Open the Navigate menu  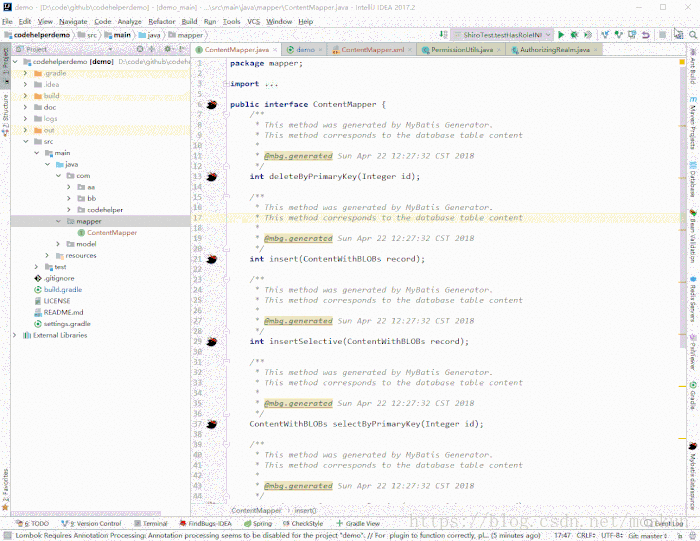coord(73,21)
